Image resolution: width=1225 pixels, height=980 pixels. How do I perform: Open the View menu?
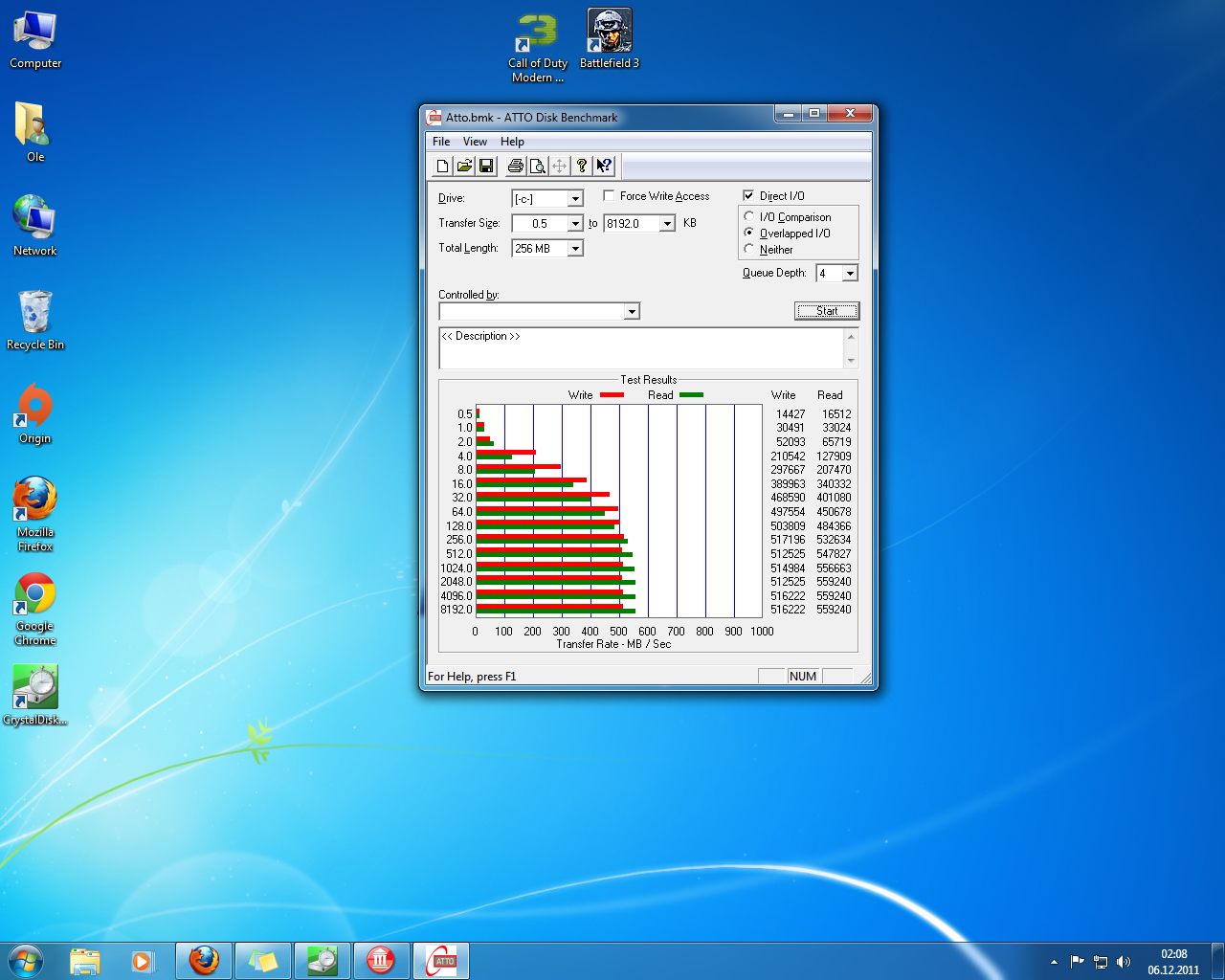point(475,142)
